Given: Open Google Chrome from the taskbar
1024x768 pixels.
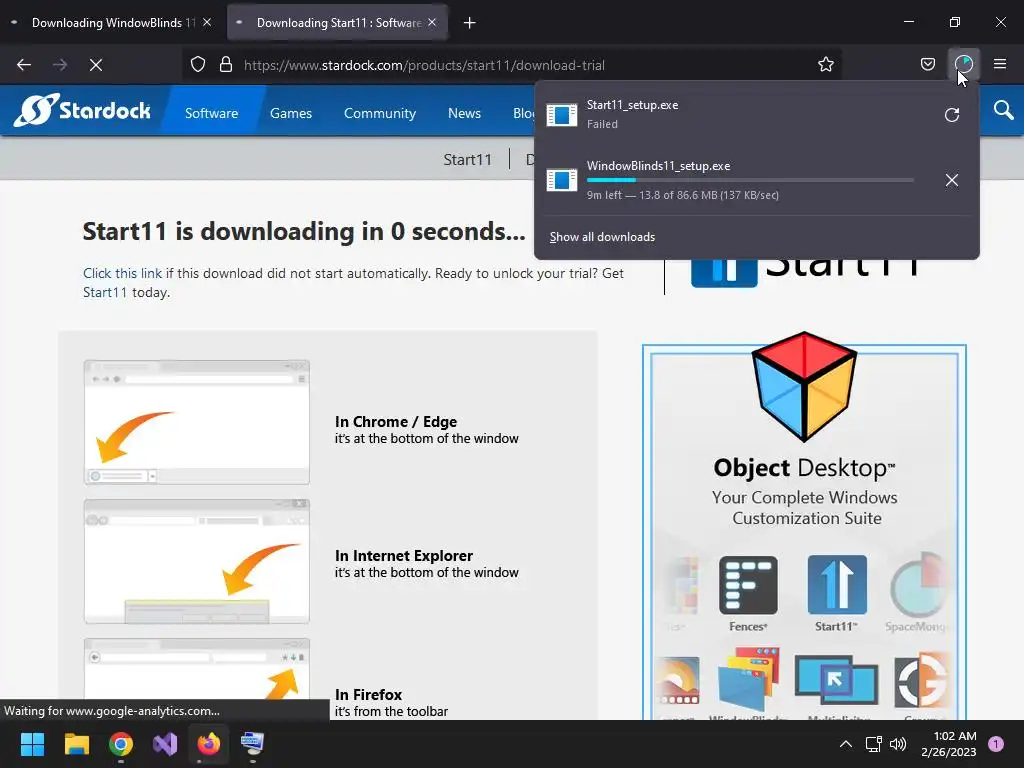Looking at the screenshot, I should click(121, 744).
